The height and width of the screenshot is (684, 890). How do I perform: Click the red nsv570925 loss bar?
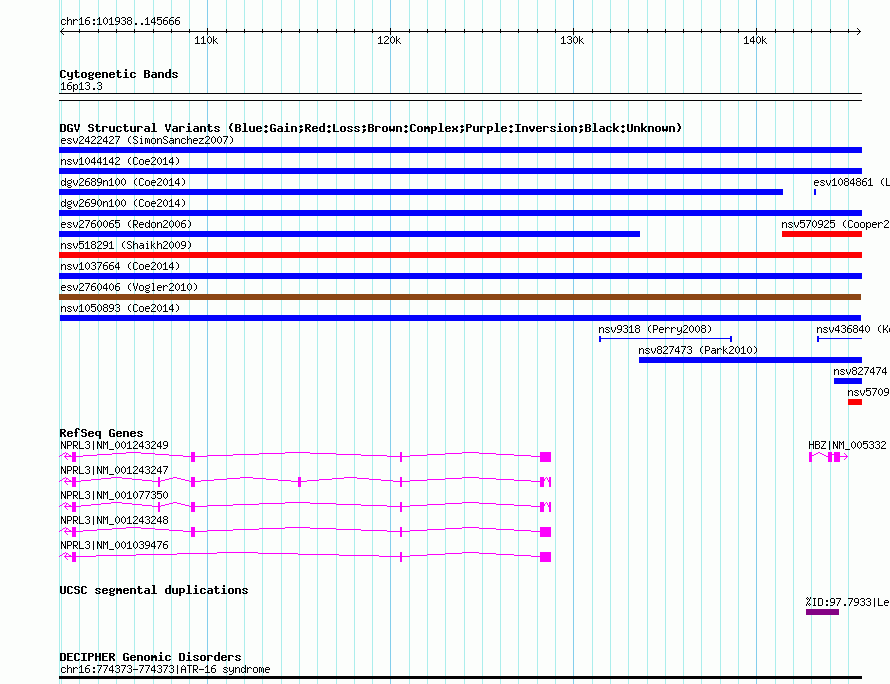click(822, 234)
